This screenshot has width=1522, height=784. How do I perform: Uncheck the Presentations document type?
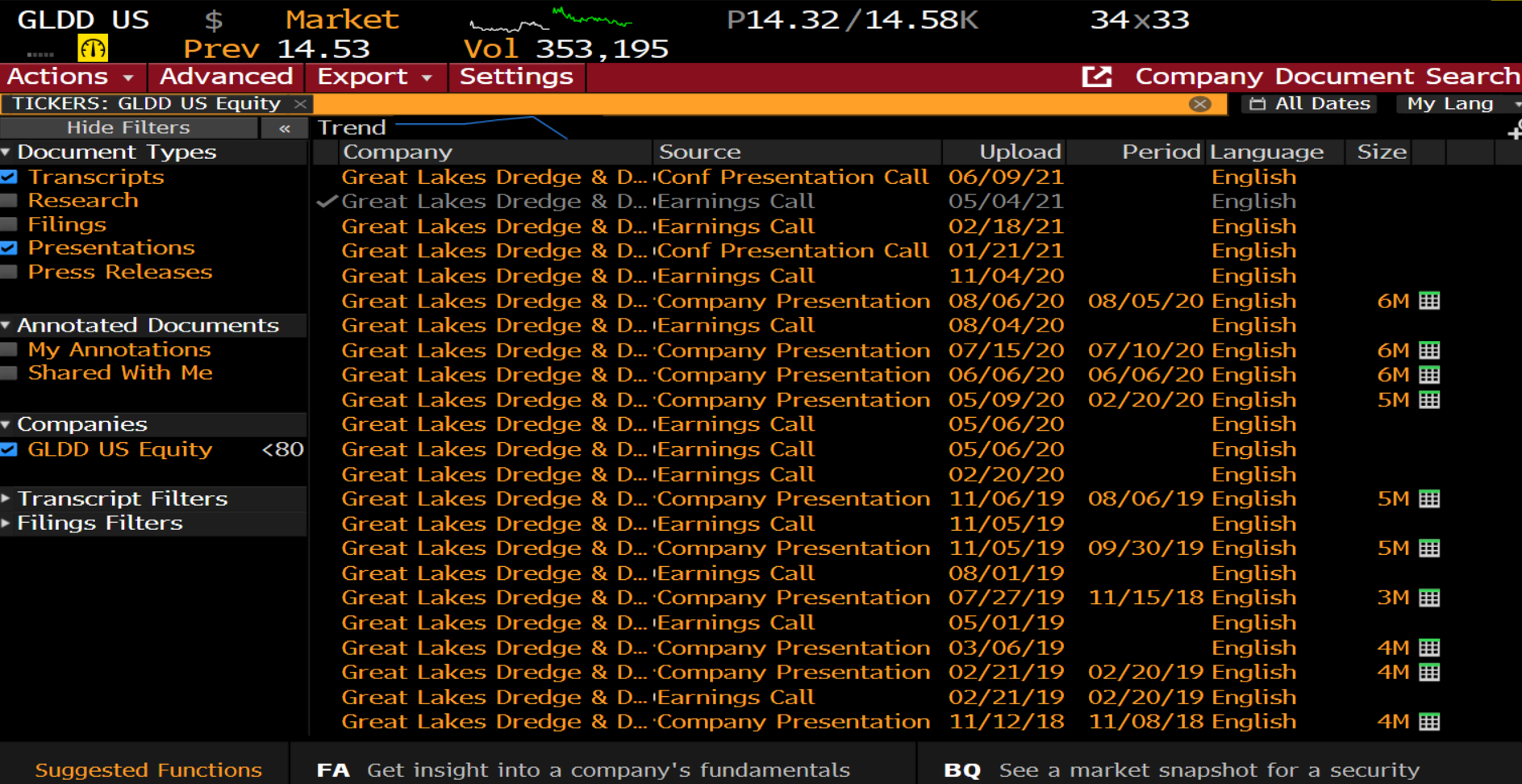(9, 248)
